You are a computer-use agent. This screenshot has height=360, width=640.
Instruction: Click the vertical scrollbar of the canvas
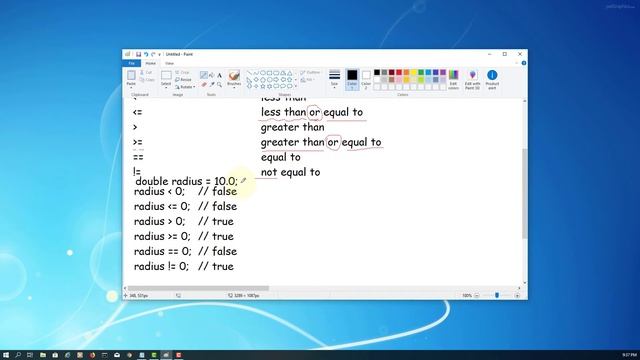click(524, 193)
